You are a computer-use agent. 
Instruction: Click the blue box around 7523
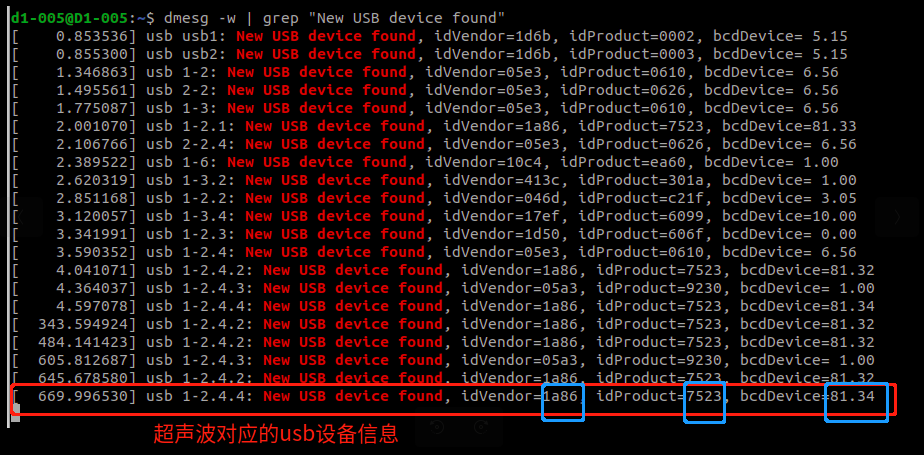point(704,403)
